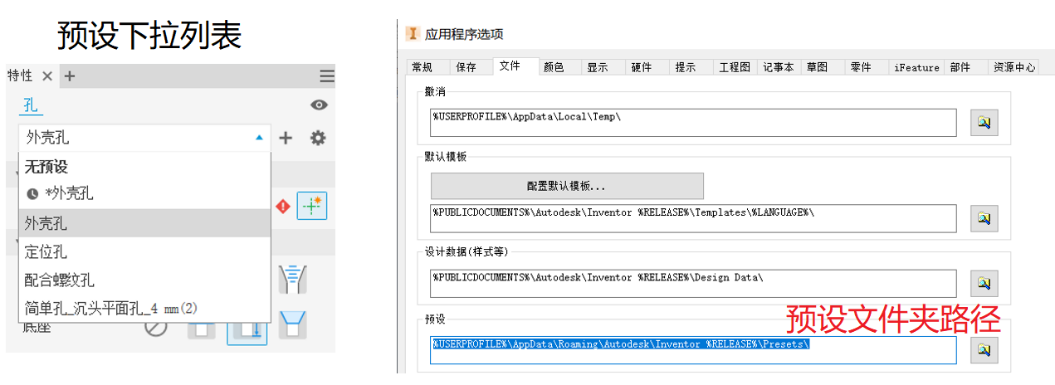
Task: Choose 无预设 in the preset list
Action: coord(145,167)
